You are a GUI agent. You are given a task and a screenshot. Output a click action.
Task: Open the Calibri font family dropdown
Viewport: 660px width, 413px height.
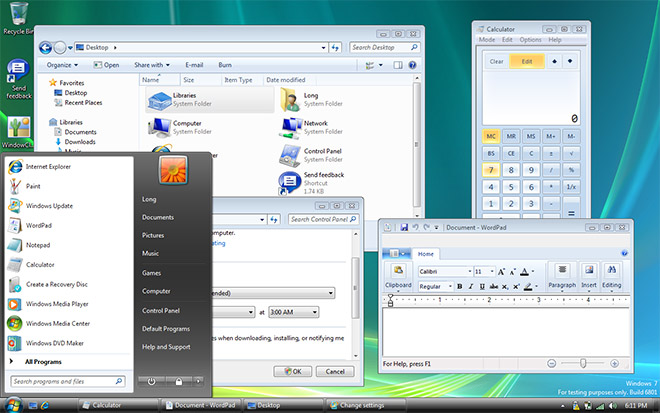pyautogui.click(x=445, y=272)
